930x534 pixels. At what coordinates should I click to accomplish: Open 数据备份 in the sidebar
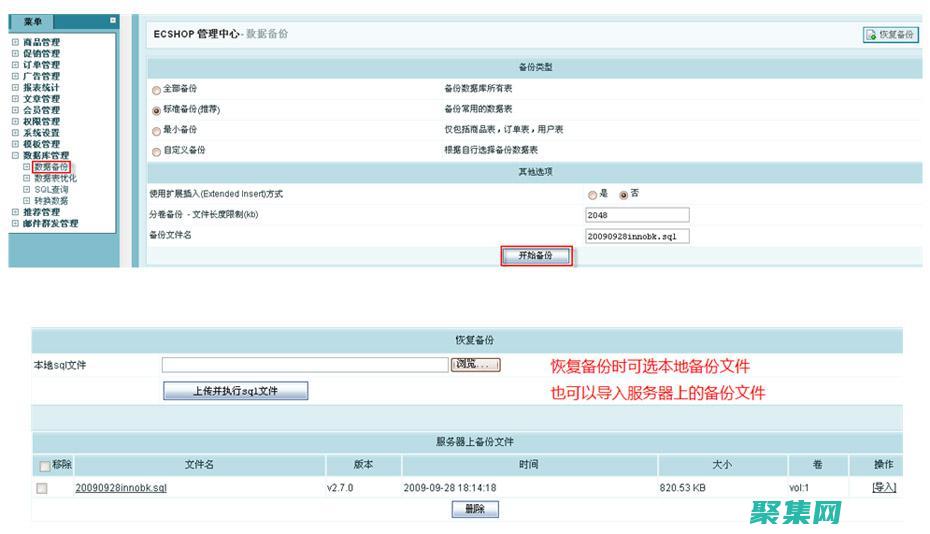50,167
